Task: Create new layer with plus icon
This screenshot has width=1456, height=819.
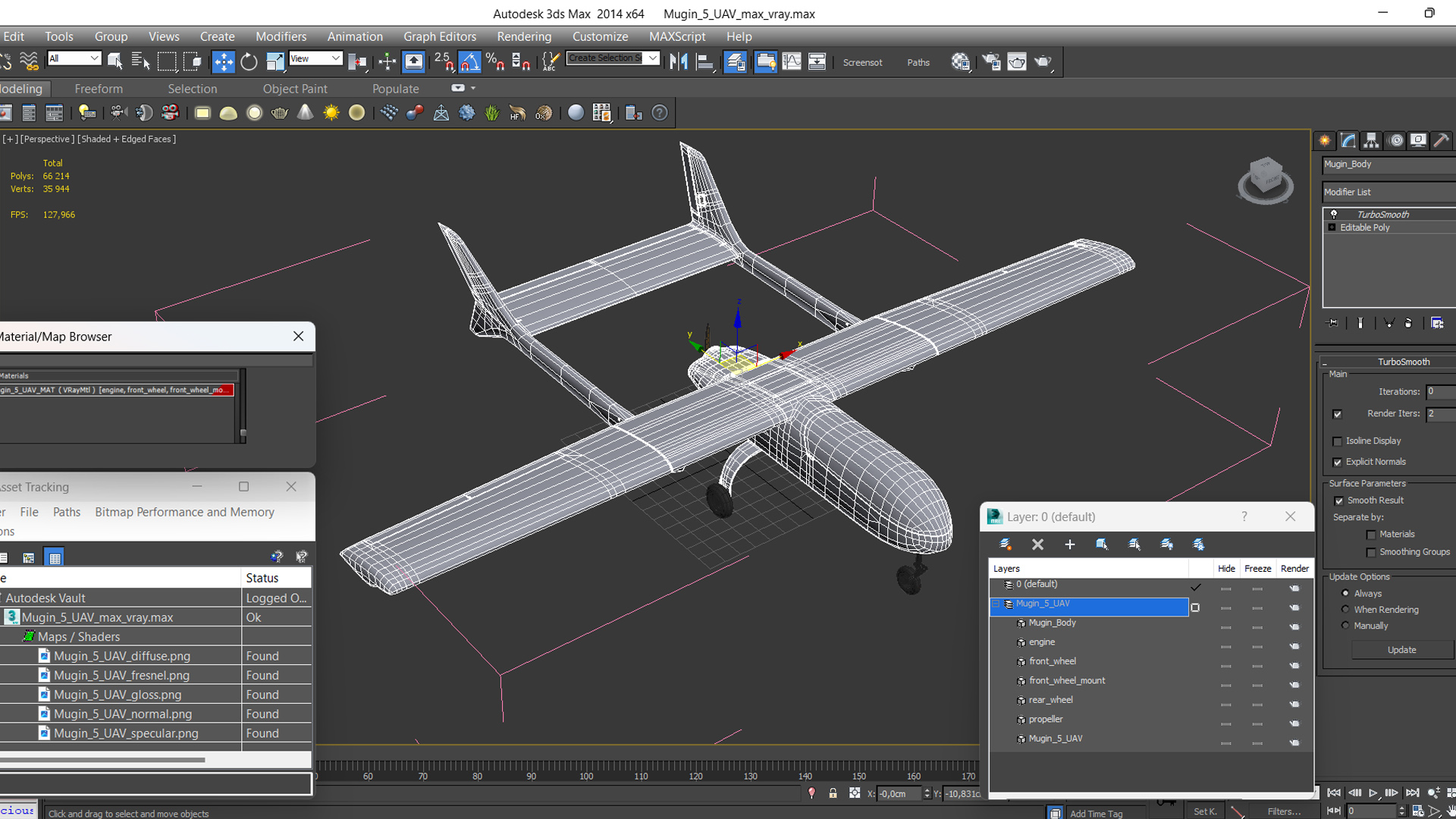Action: coord(1069,544)
